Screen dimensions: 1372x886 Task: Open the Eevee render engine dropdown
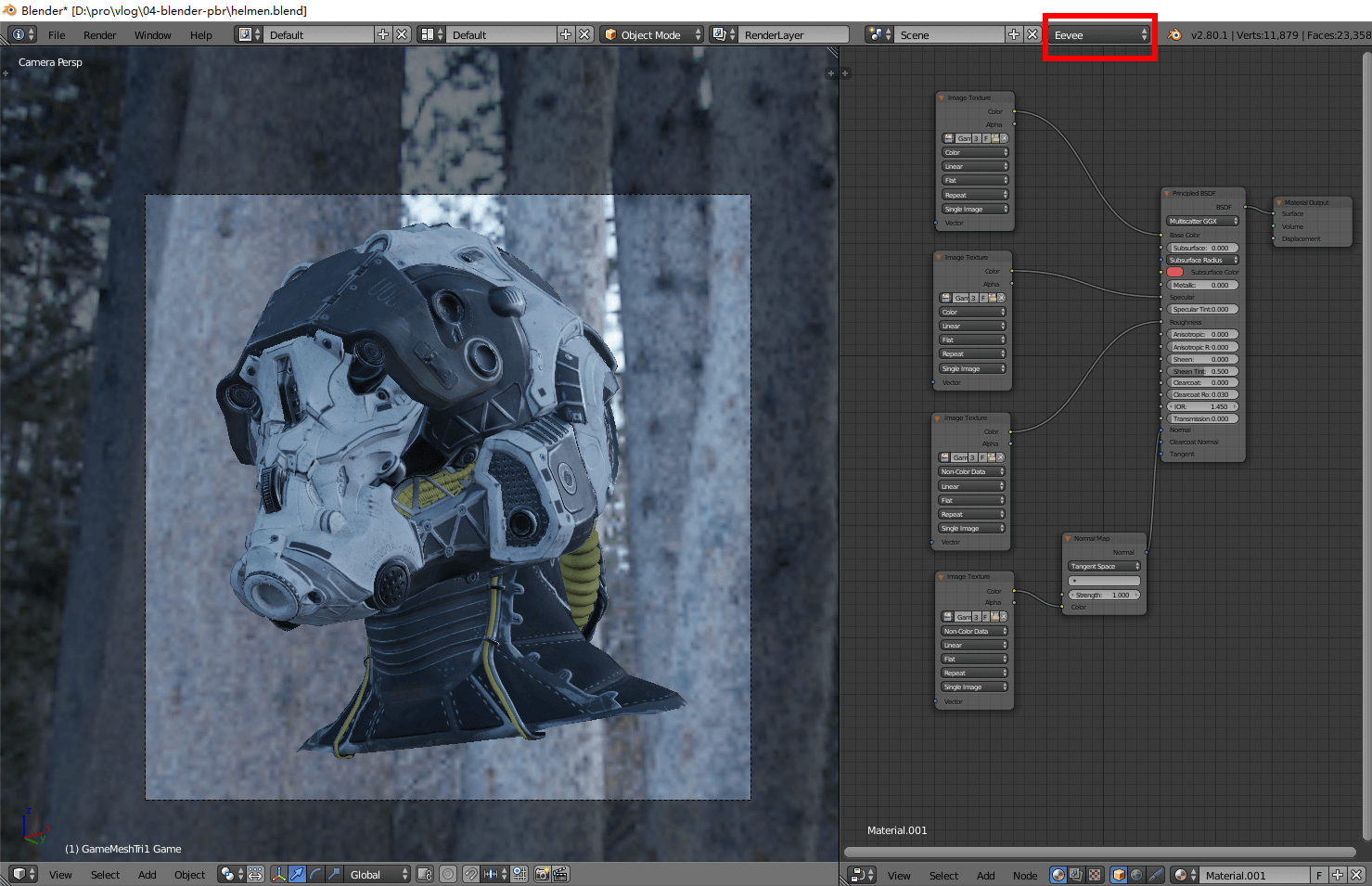[1100, 35]
